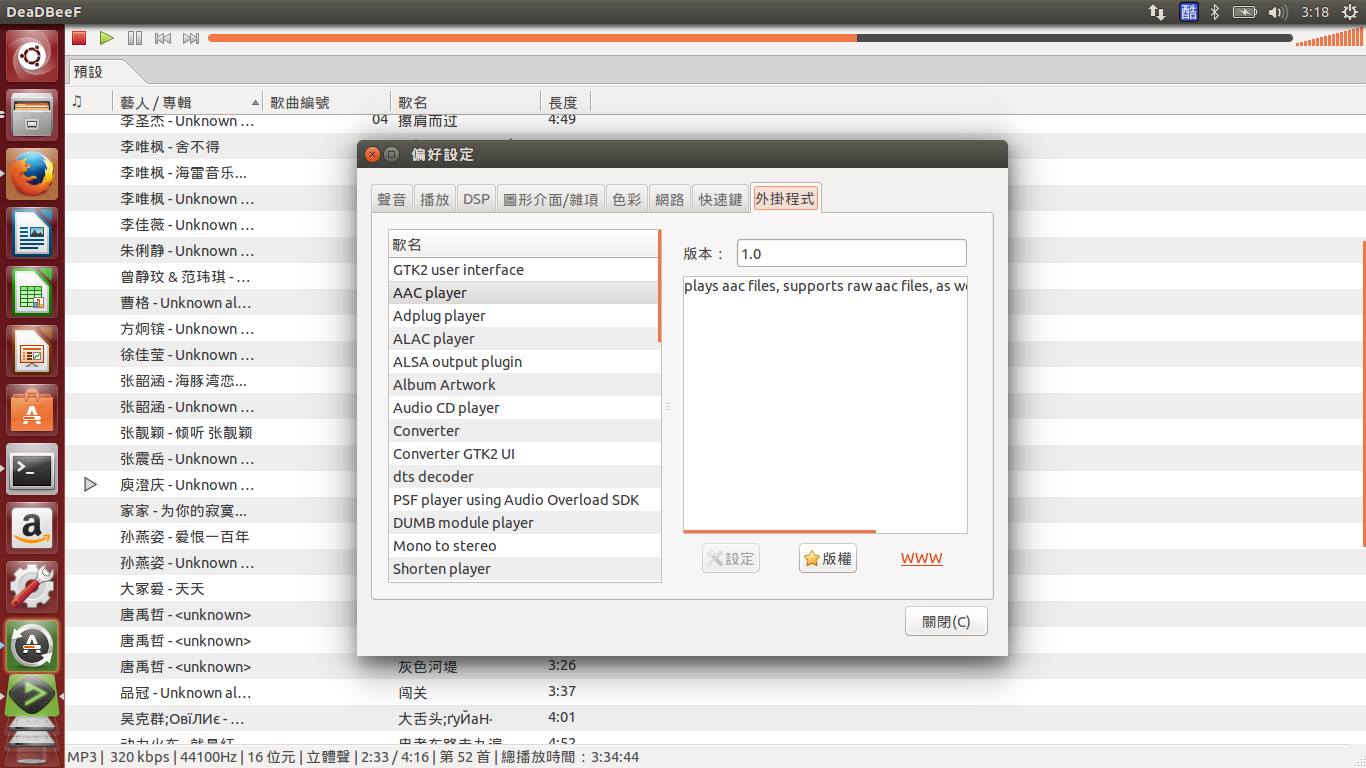
Task: Select the 外掛程式 tab
Action: 785,198
